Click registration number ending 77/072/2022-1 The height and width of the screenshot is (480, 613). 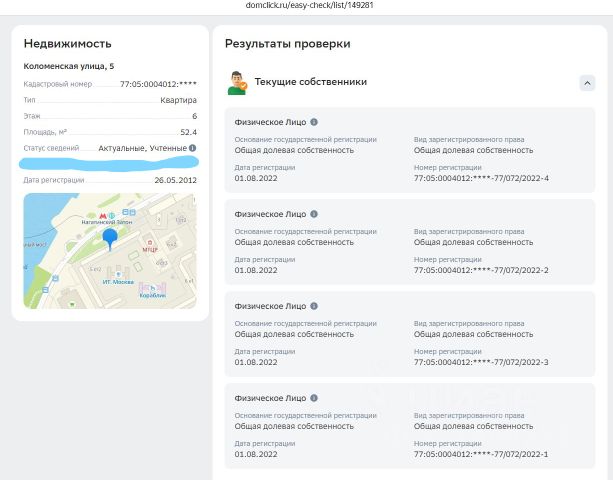pyautogui.click(x=481, y=455)
